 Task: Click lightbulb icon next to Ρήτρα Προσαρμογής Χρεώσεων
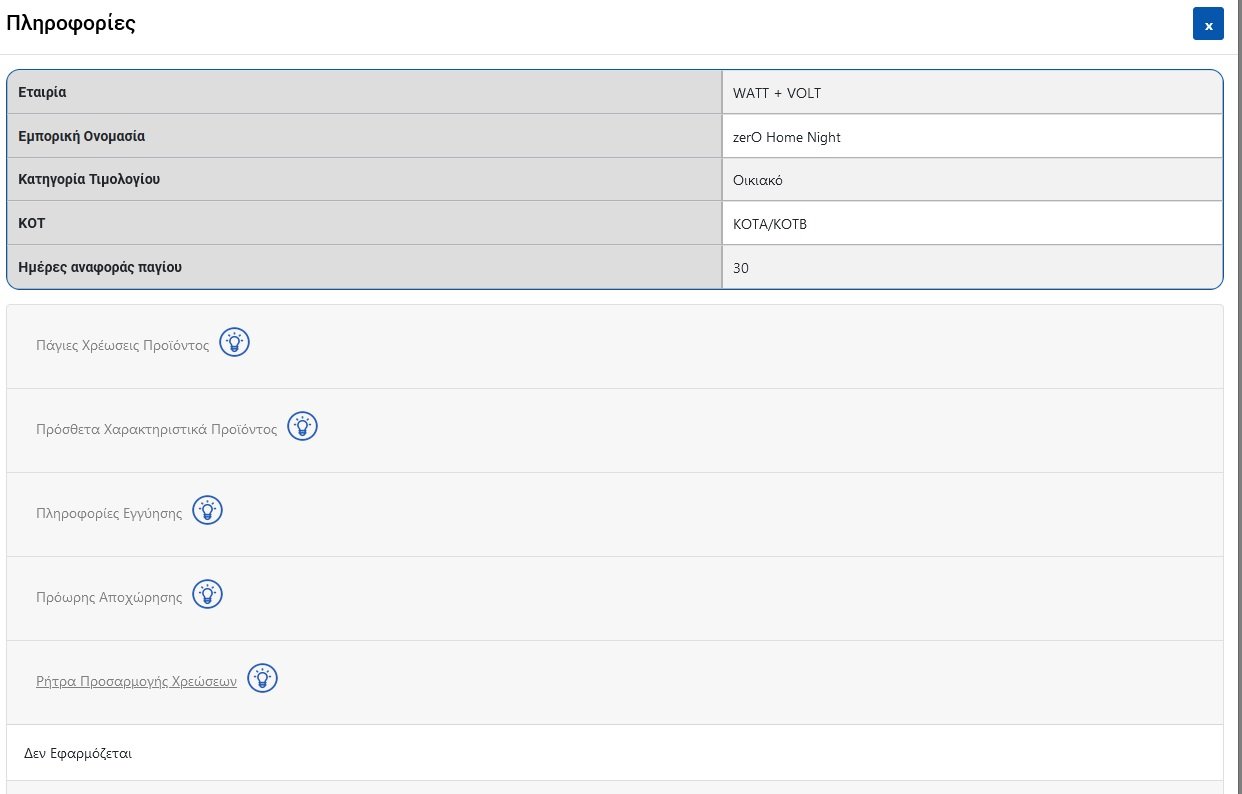262,678
